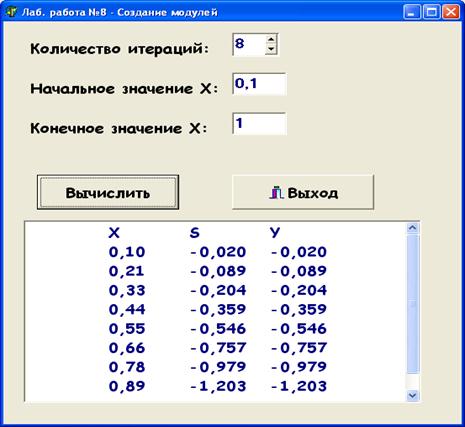Image resolution: width=465 pixels, height=427 pixels.
Task: Click Y value -1,203 in the 0,89 row
Action: [x=299, y=386]
